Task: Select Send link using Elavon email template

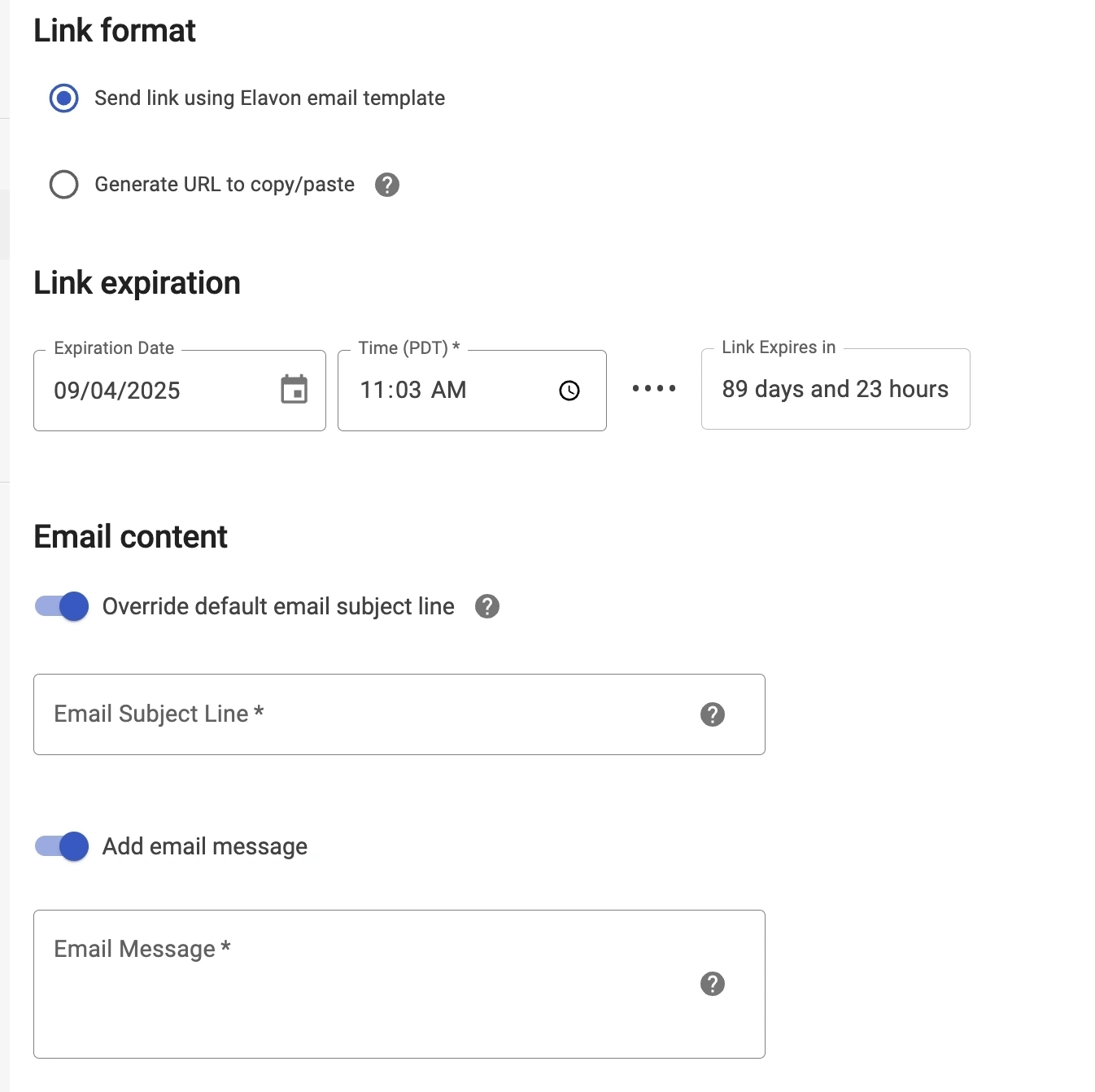Action: tap(64, 98)
